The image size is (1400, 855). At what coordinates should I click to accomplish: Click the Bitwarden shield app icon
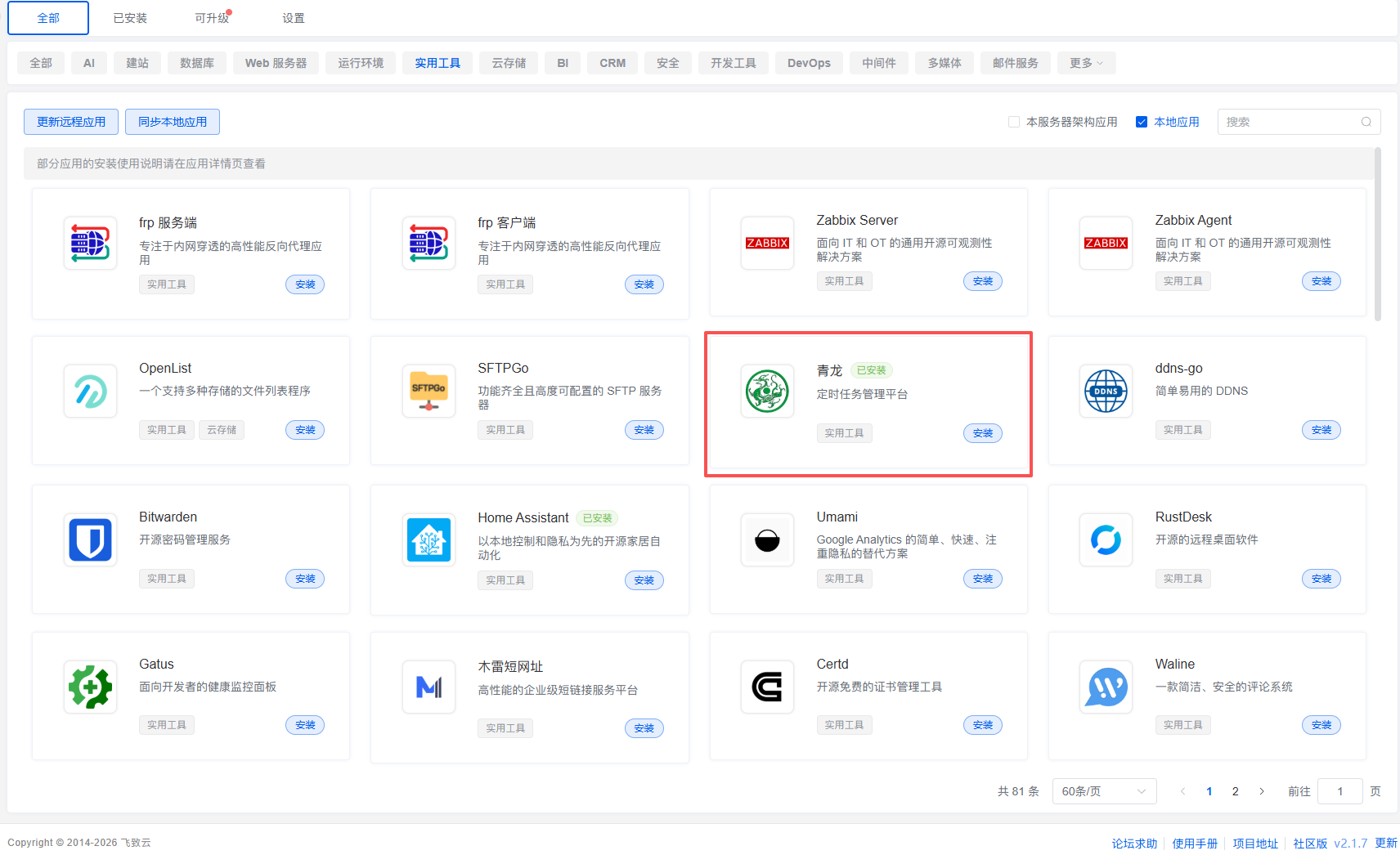coord(90,540)
